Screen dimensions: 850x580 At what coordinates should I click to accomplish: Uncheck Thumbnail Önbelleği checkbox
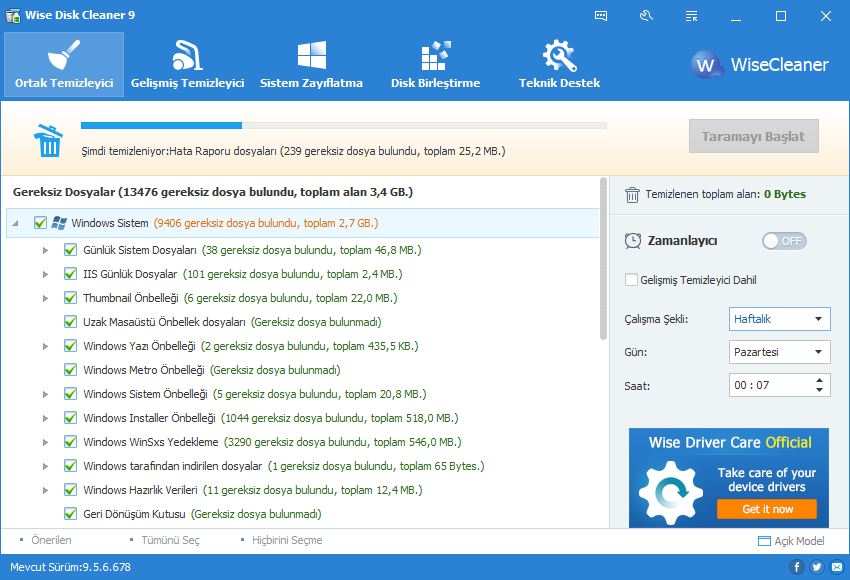tap(70, 298)
